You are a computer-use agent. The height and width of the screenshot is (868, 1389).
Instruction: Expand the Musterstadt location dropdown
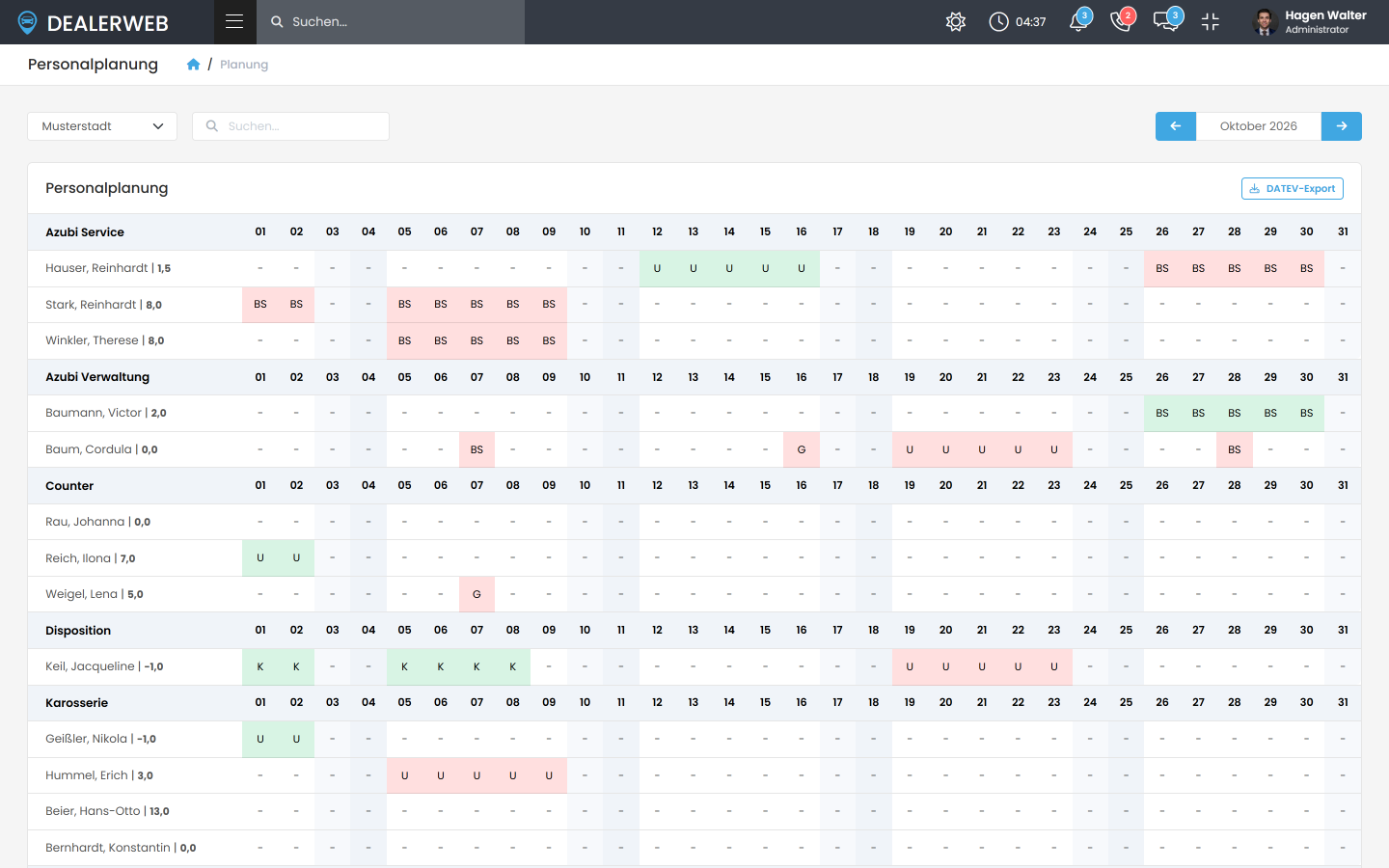click(x=102, y=126)
